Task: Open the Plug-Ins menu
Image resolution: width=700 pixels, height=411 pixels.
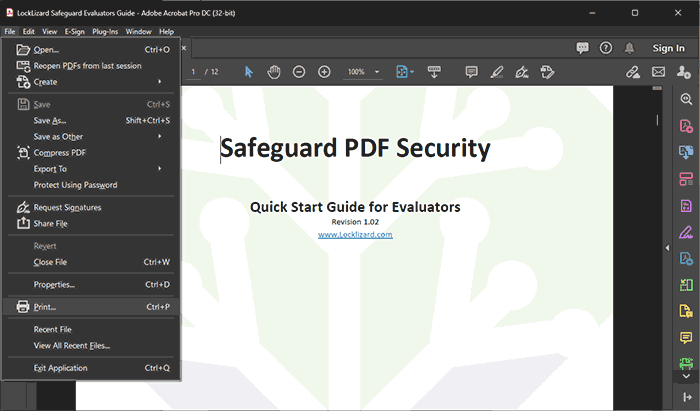Action: [x=105, y=32]
